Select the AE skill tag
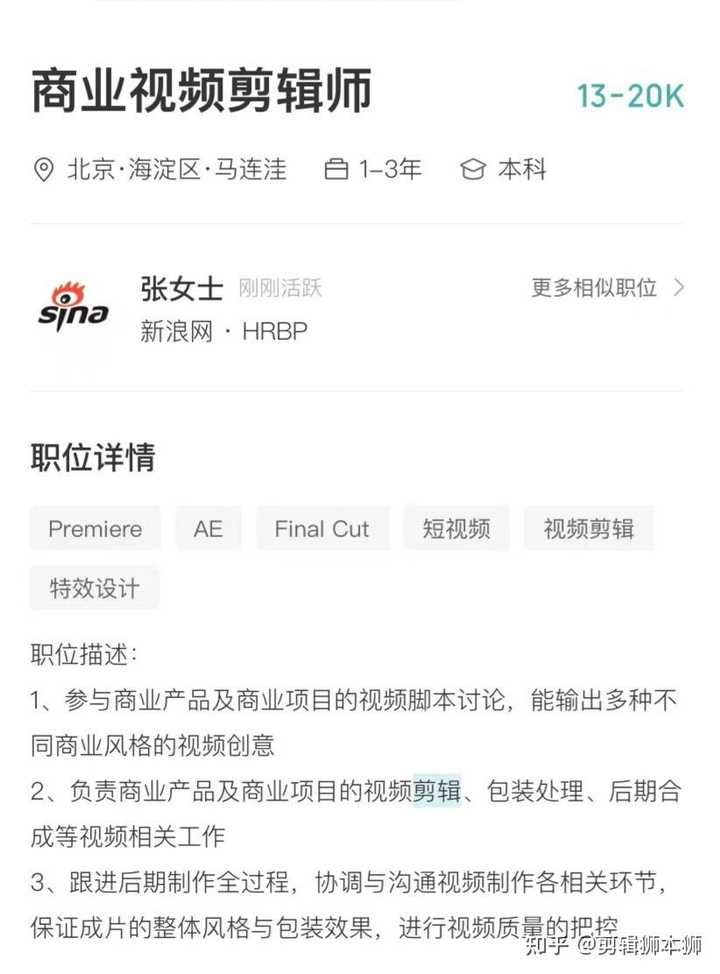Image resolution: width=720 pixels, height=974 pixels. pyautogui.click(x=208, y=529)
